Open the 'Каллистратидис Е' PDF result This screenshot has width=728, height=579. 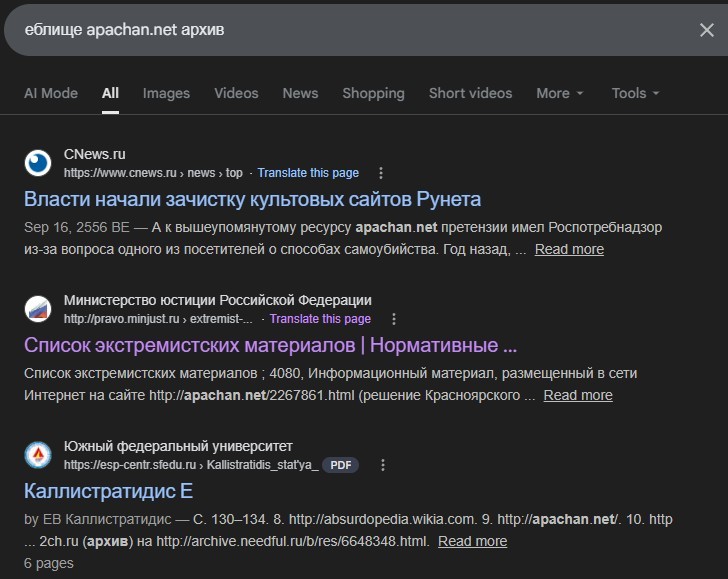click(x=108, y=491)
